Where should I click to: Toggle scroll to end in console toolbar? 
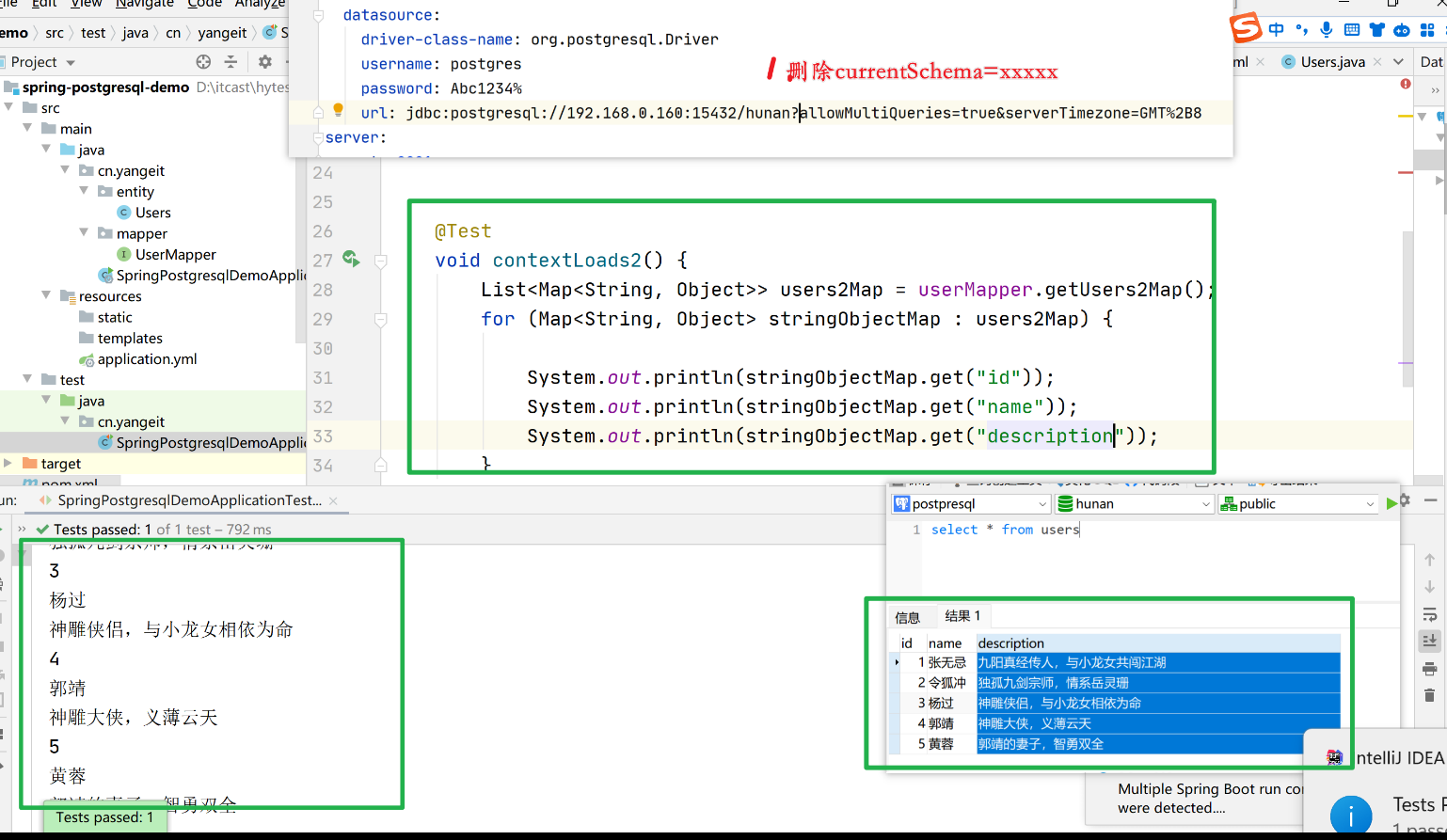click(x=1430, y=641)
